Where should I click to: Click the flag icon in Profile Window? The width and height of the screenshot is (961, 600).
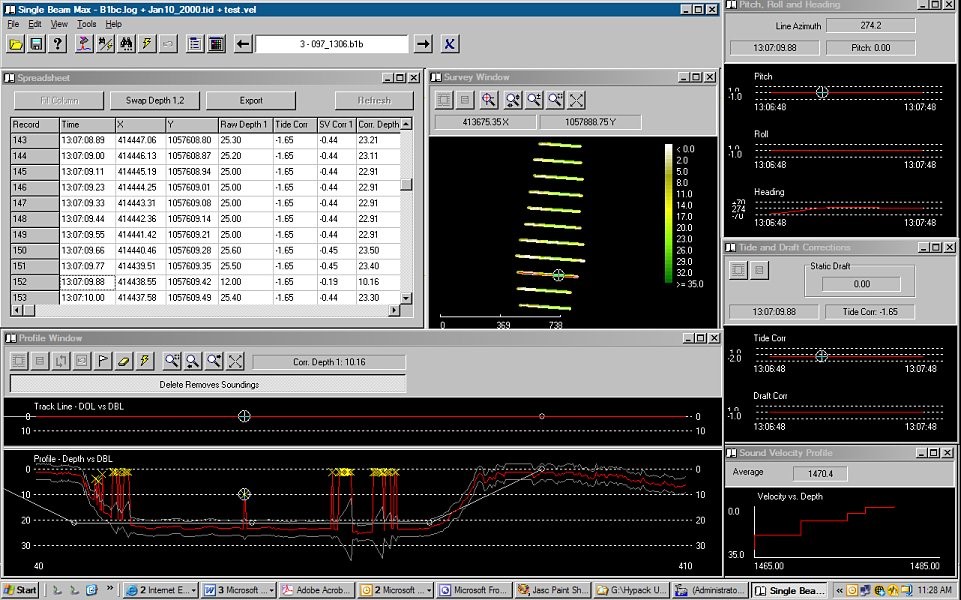[x=103, y=361]
